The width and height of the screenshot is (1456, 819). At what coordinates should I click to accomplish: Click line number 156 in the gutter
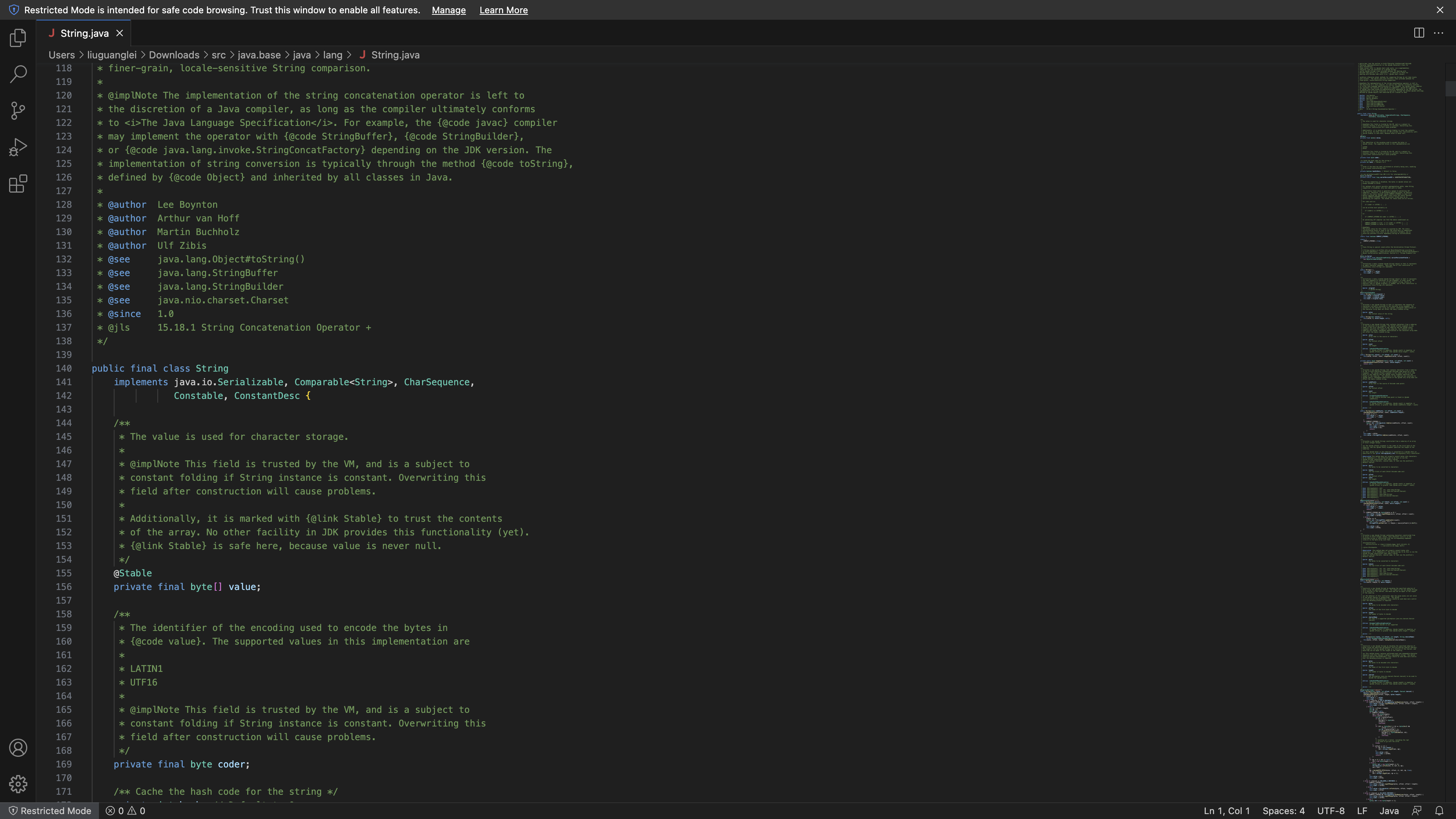coord(64,587)
